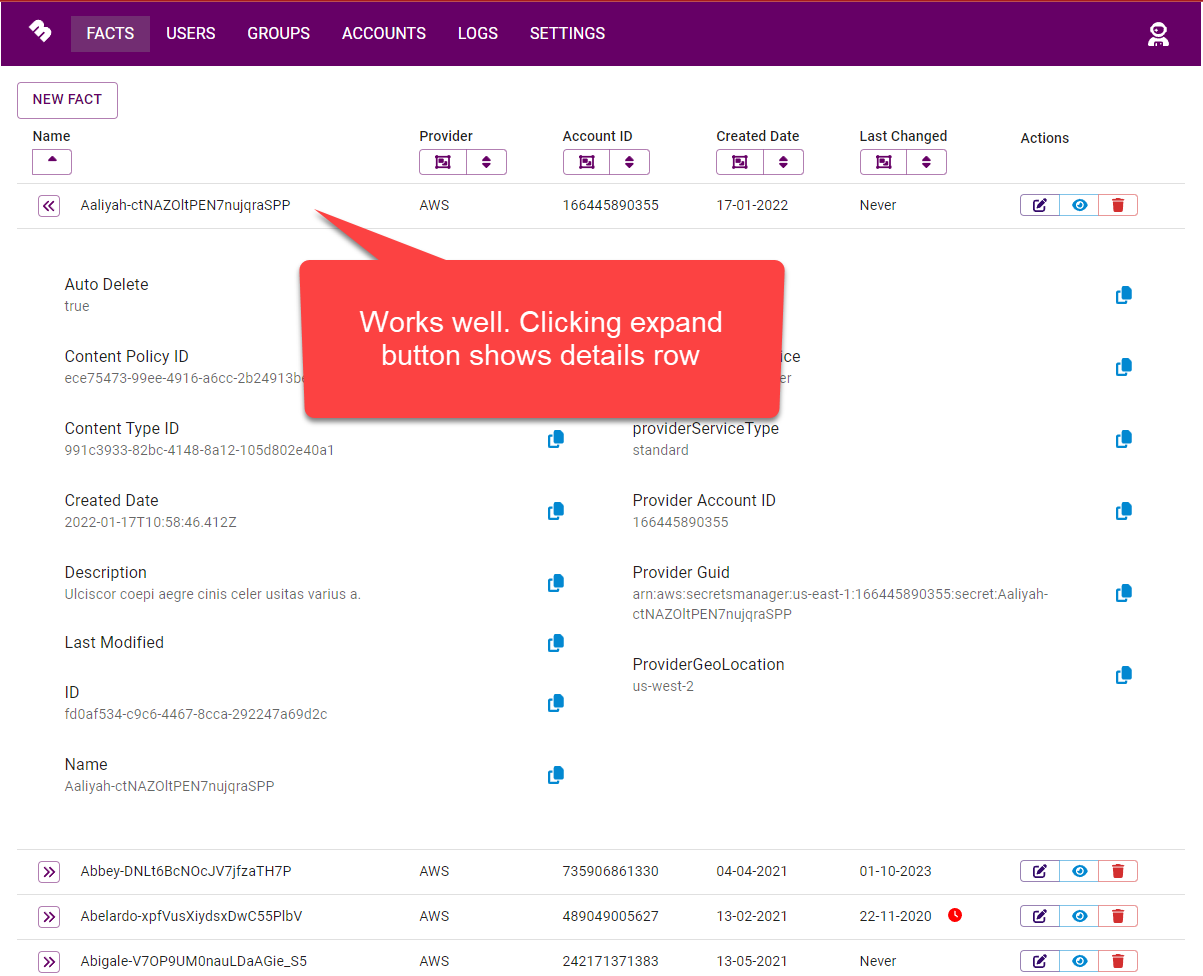1203x976 pixels.
Task: Switch to the USERS tab
Action: click(x=191, y=33)
